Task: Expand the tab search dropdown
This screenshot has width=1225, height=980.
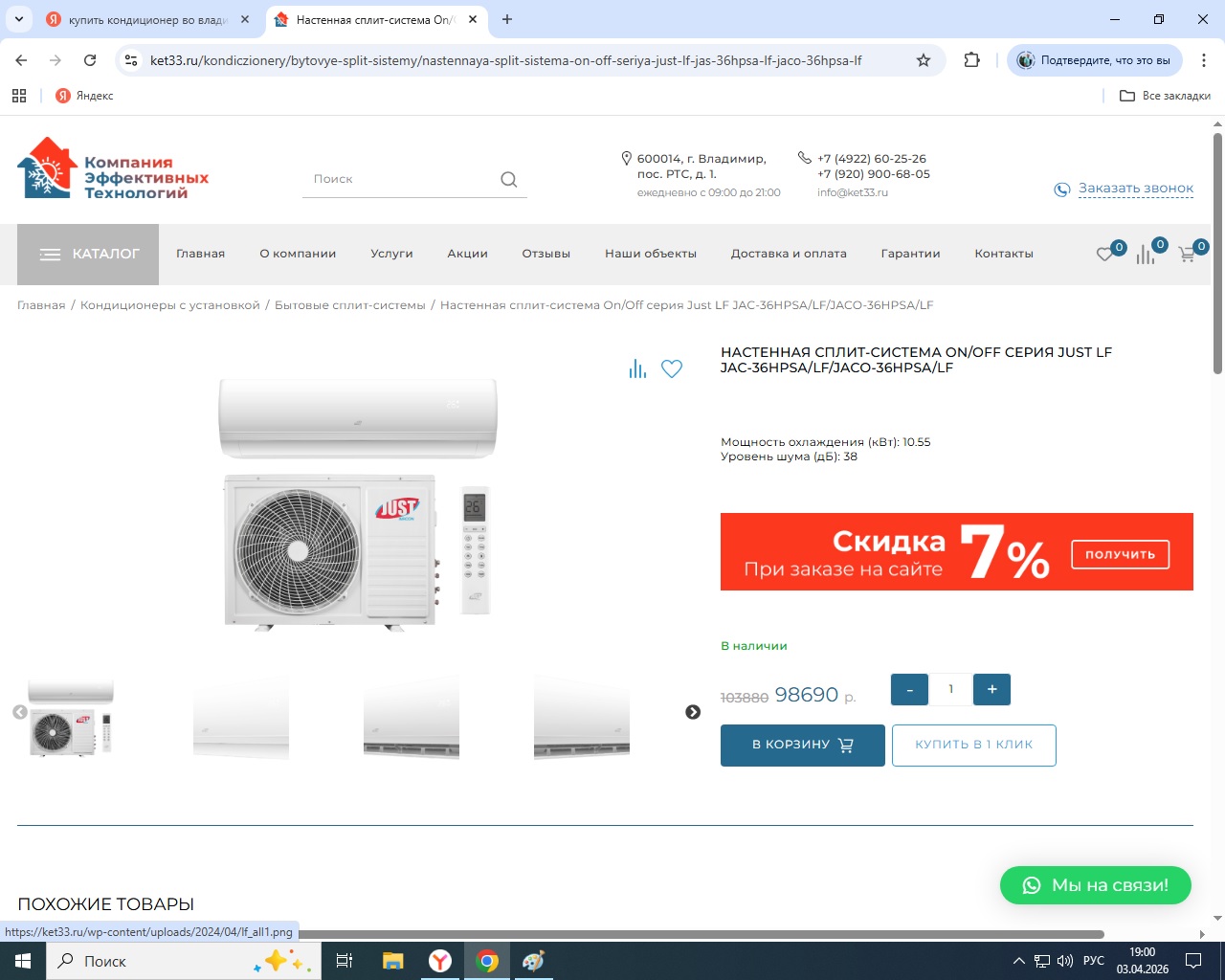Action: pyautogui.click(x=19, y=19)
